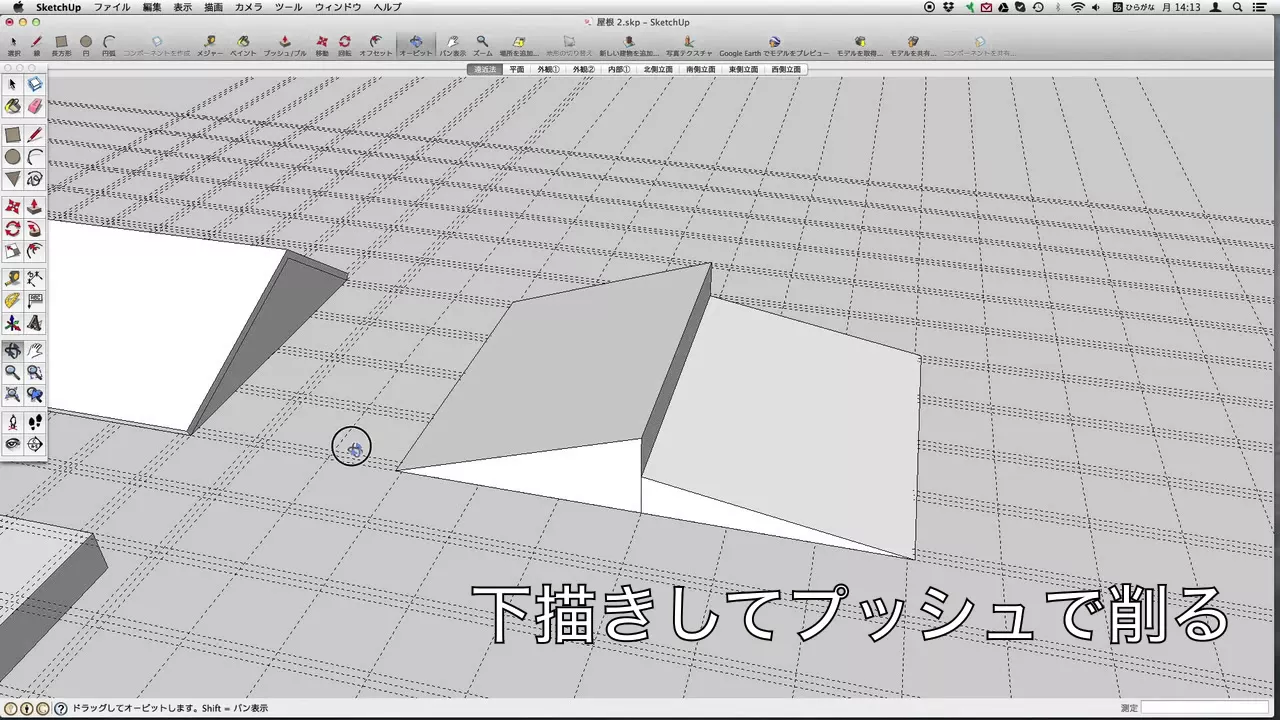Open the 平面 scene tab
1280x720 pixels.
coord(516,70)
